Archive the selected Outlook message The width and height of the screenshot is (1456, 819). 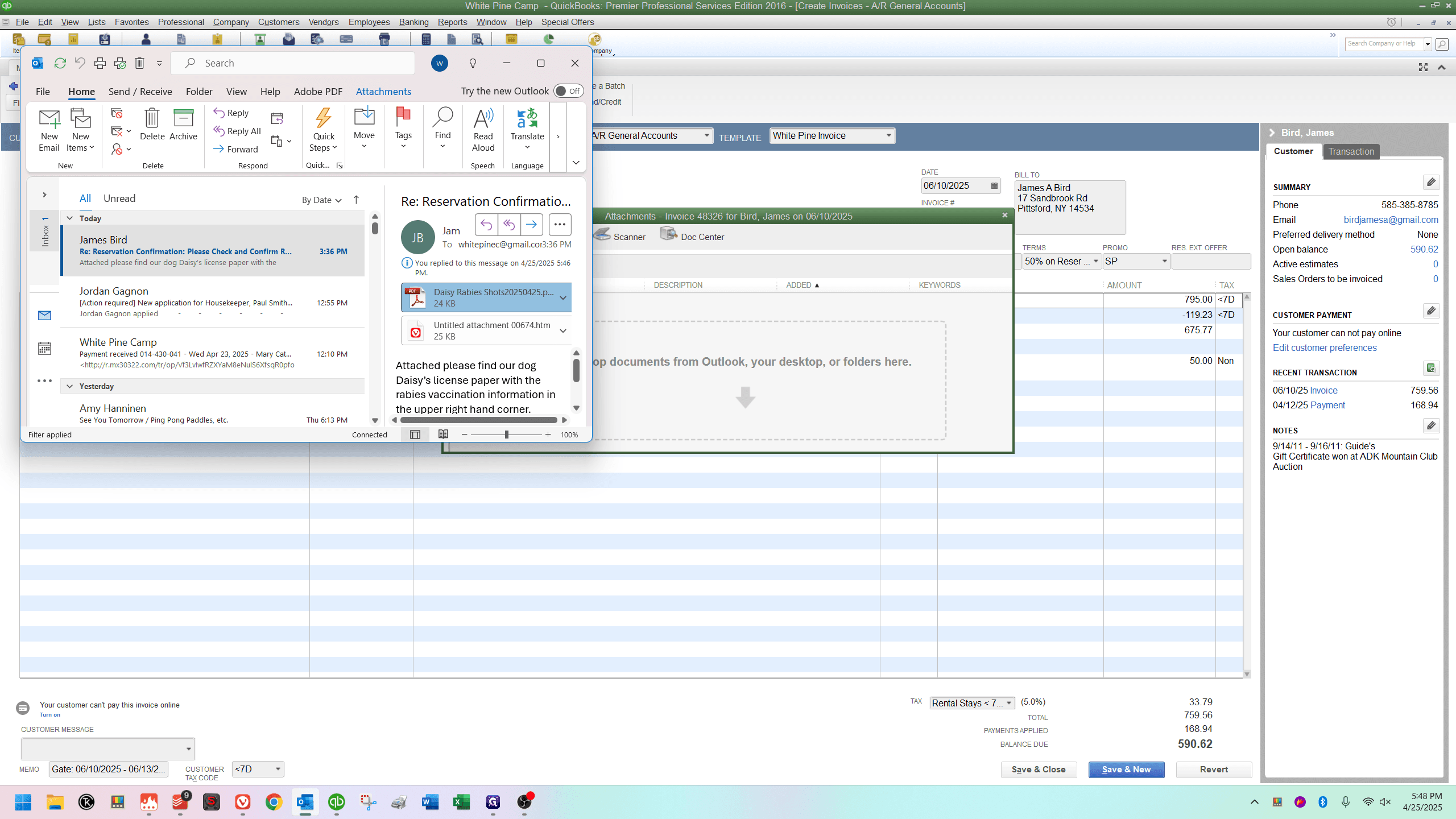183,125
